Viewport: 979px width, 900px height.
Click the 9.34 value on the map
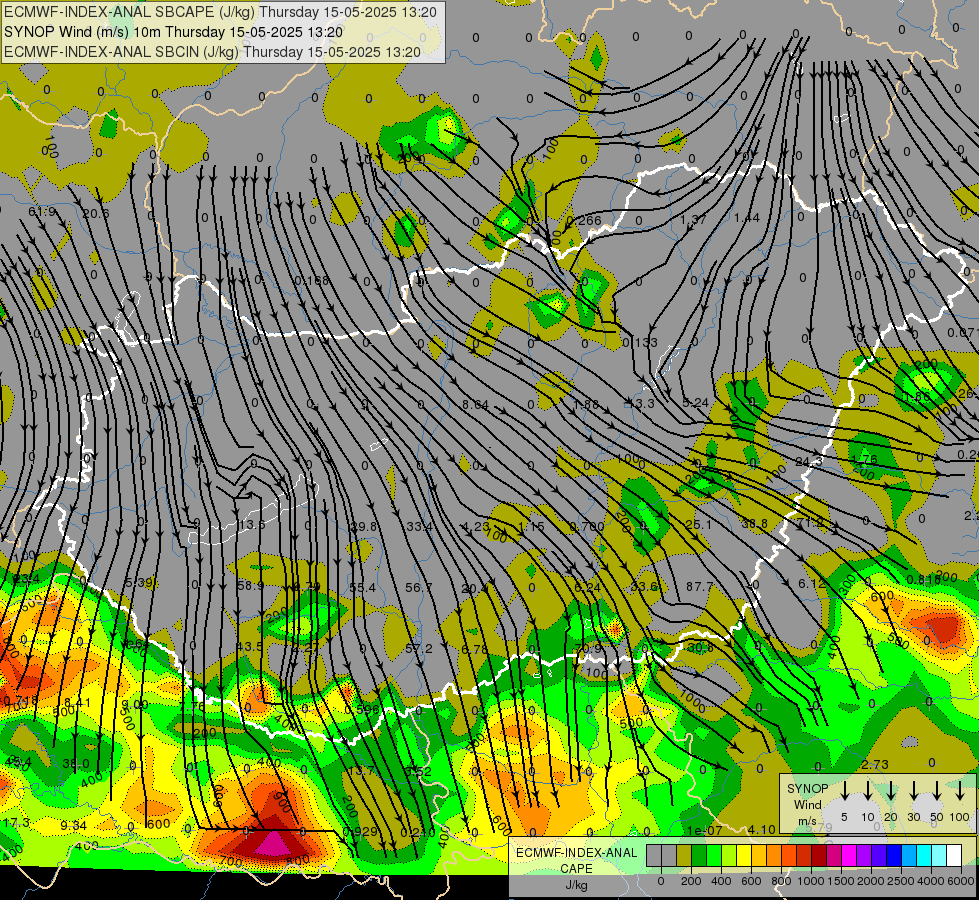tap(73, 825)
